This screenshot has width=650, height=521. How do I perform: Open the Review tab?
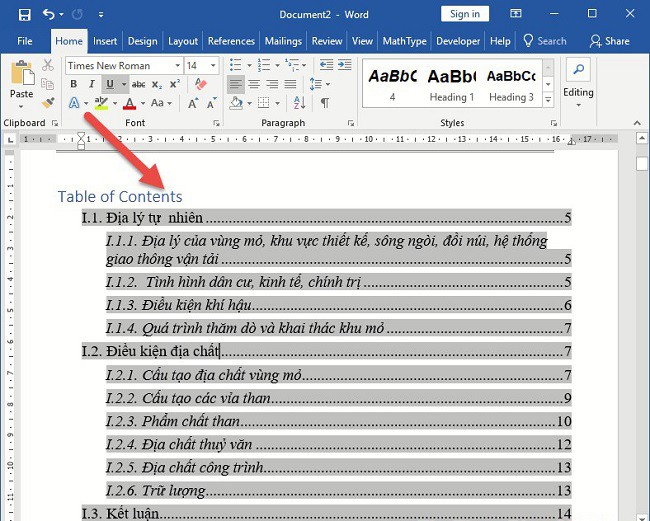coord(327,41)
